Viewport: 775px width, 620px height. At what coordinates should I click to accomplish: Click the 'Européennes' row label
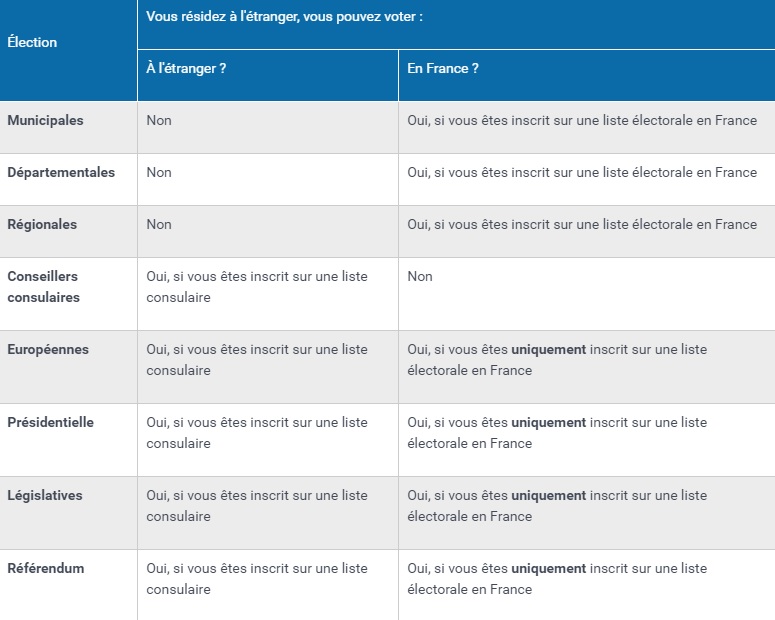pos(48,349)
